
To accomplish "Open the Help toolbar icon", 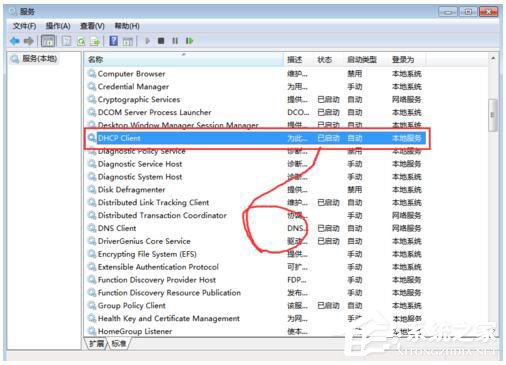I will tap(113, 41).
